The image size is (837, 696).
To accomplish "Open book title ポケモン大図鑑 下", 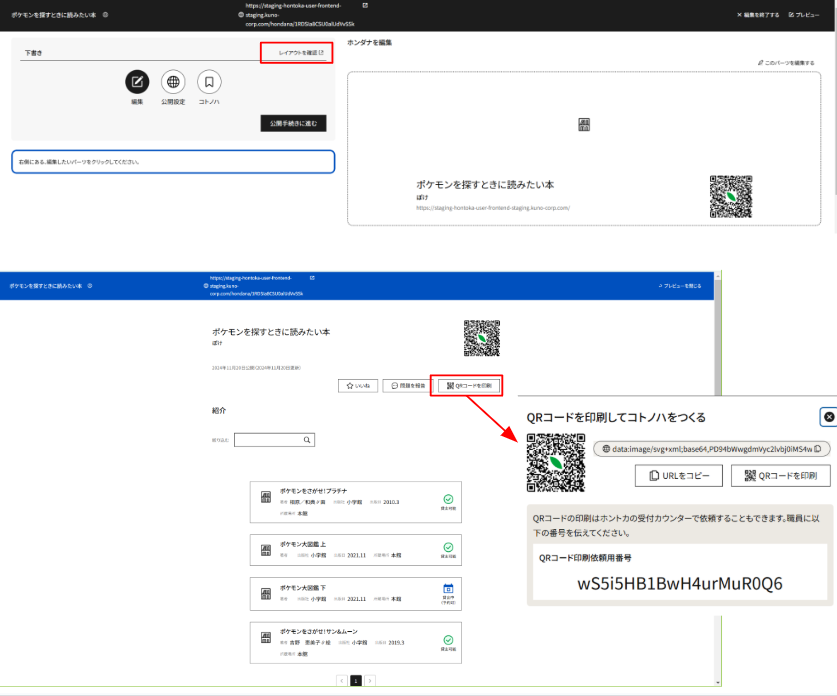I will click(x=303, y=588).
